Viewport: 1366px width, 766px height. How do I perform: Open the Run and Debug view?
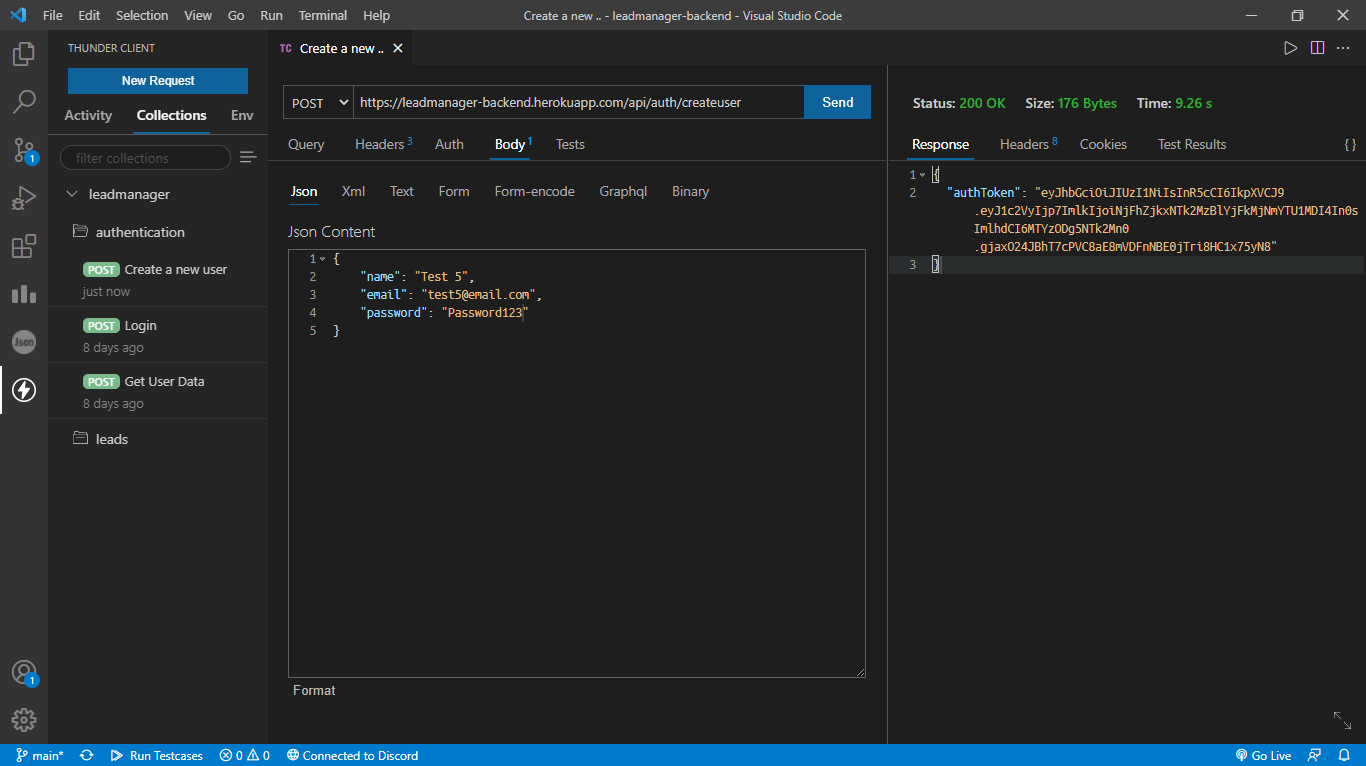[x=24, y=198]
